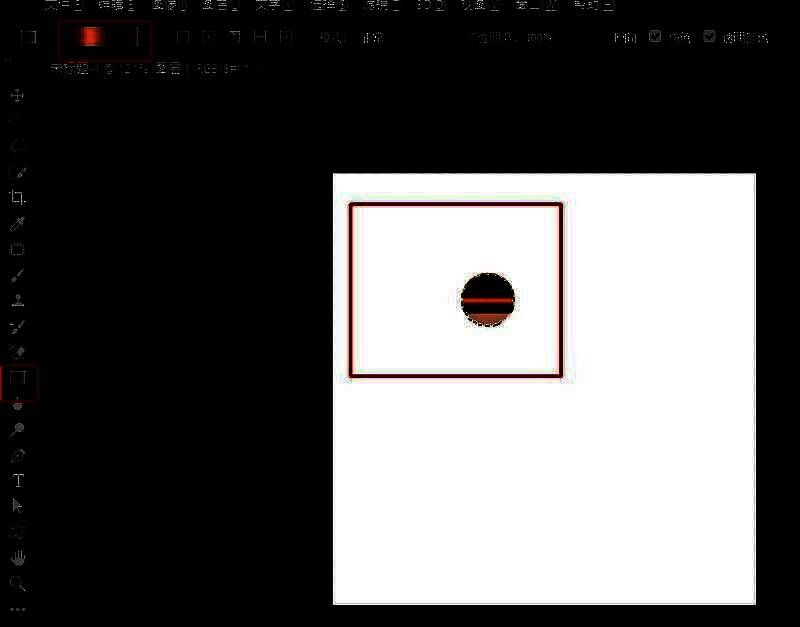Activate the Clone Stamp tool

[17, 301]
